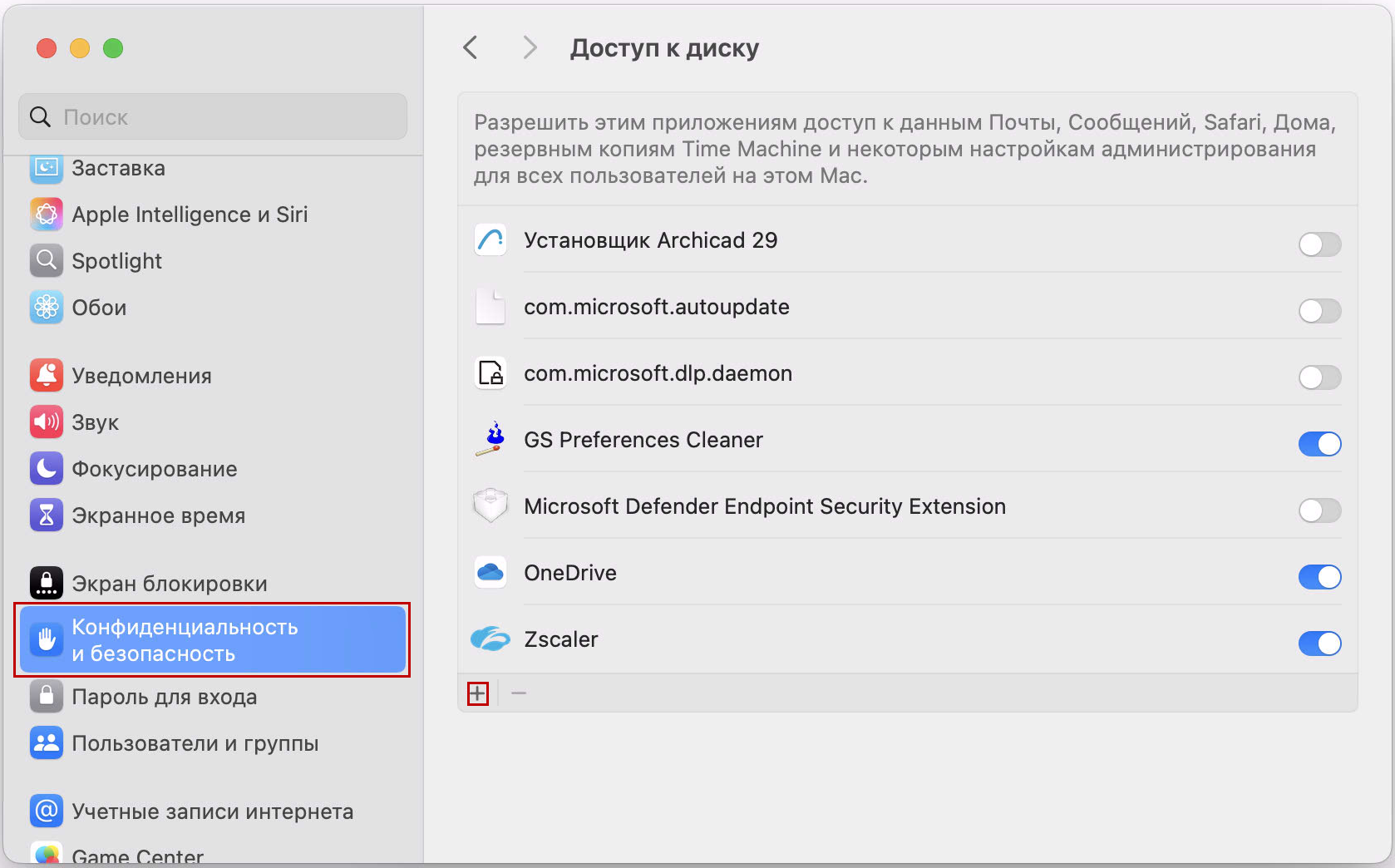1395x868 pixels.
Task: Open Spotlight settings via magnifier icon
Action: (x=46, y=260)
